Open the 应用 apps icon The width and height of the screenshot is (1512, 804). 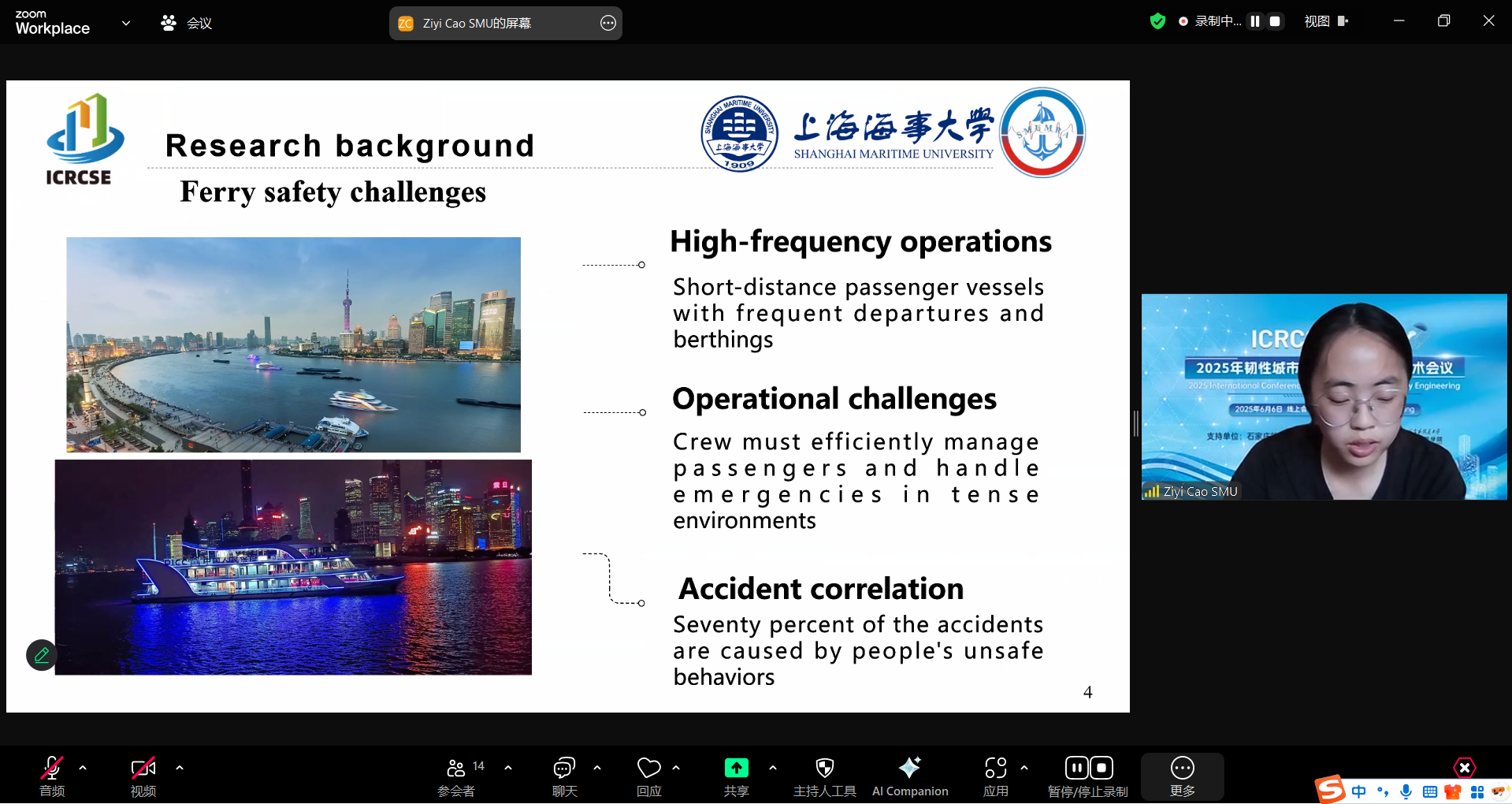click(x=996, y=768)
